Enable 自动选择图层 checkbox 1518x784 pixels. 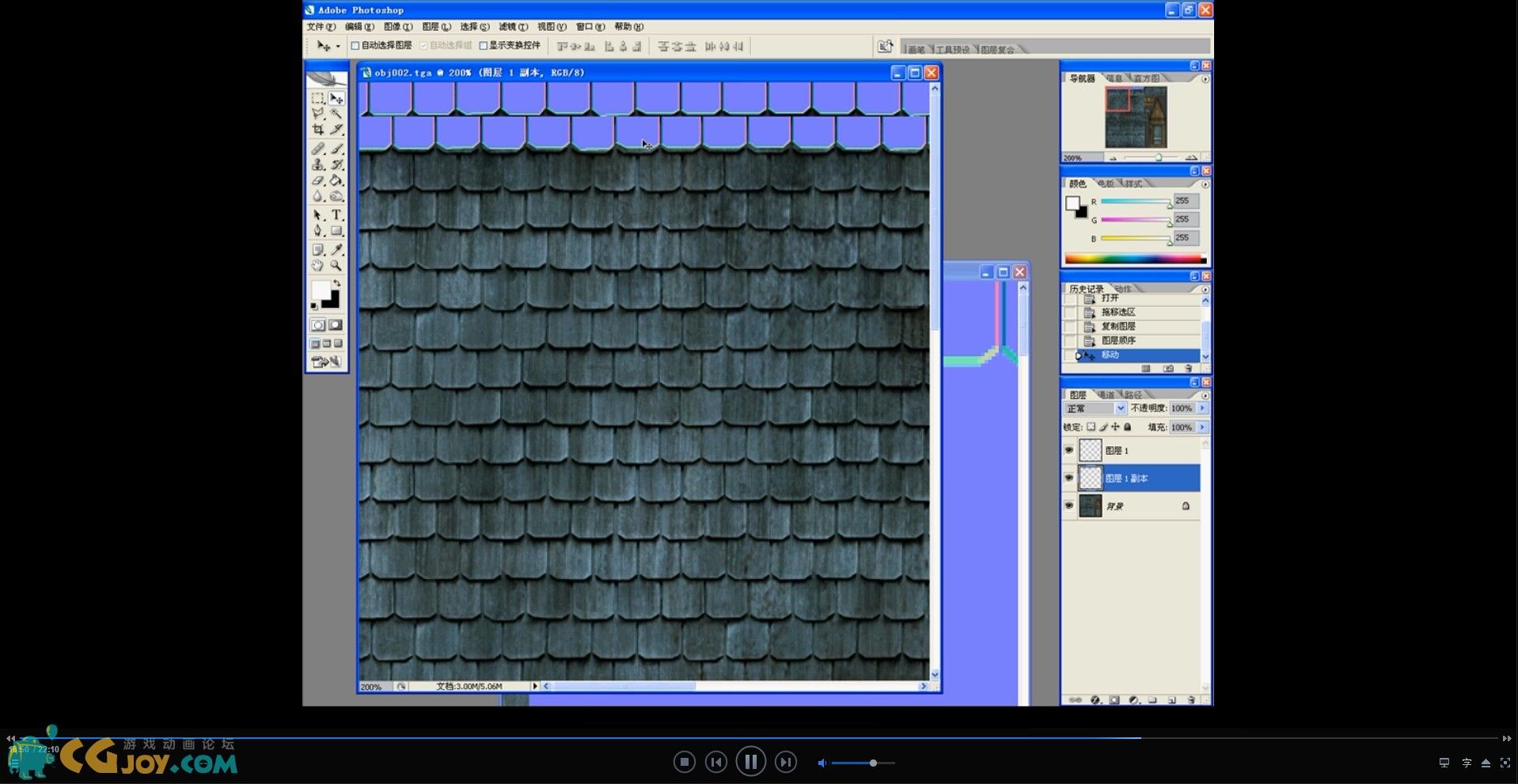[x=355, y=46]
